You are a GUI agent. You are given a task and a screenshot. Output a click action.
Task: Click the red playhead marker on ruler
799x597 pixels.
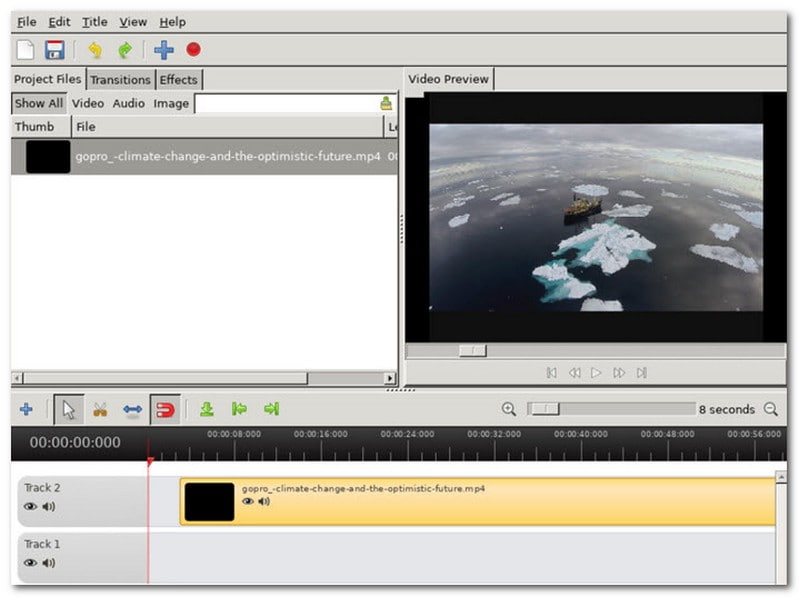149,461
